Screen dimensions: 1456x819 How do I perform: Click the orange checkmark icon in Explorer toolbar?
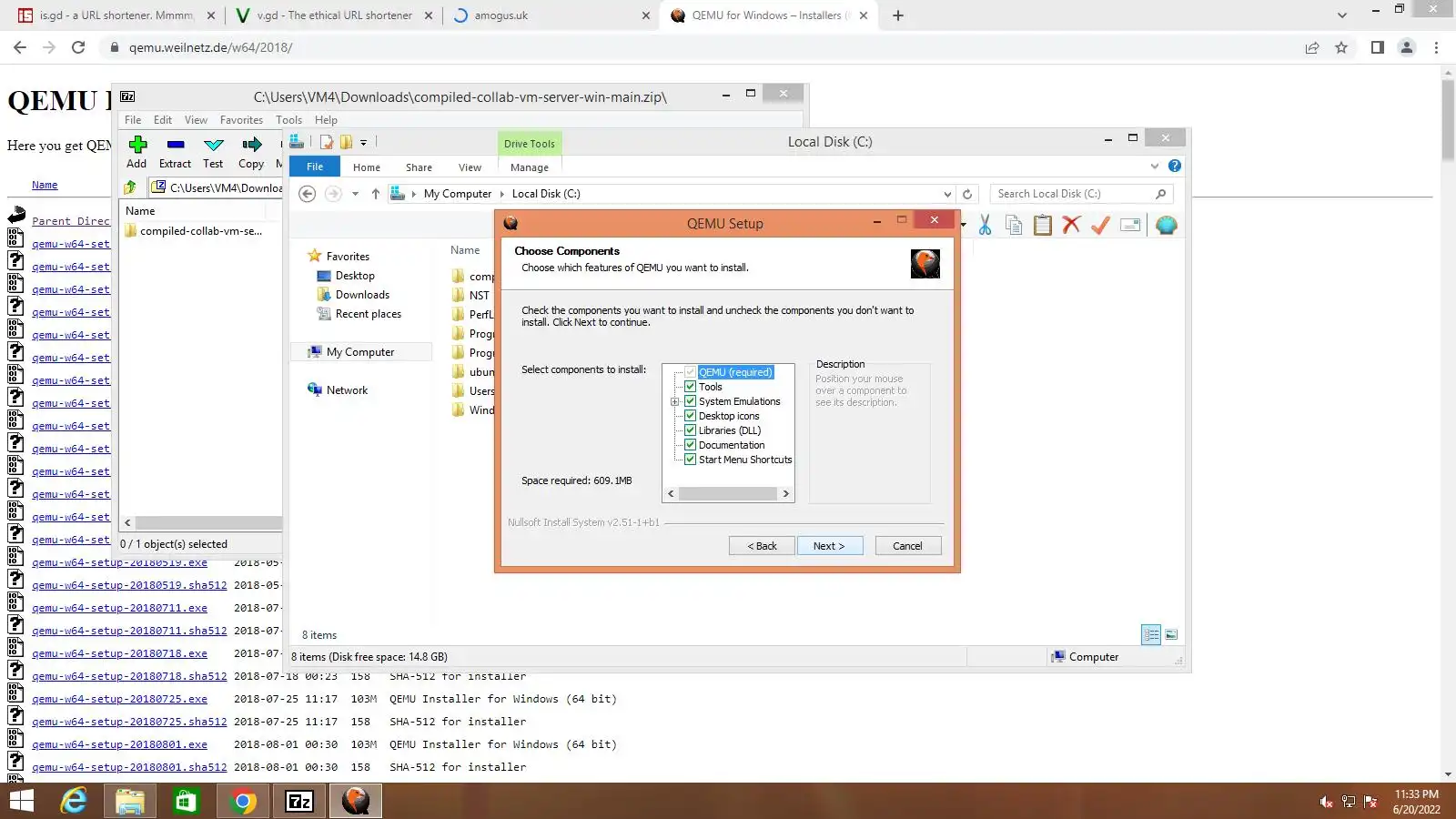point(1100,225)
